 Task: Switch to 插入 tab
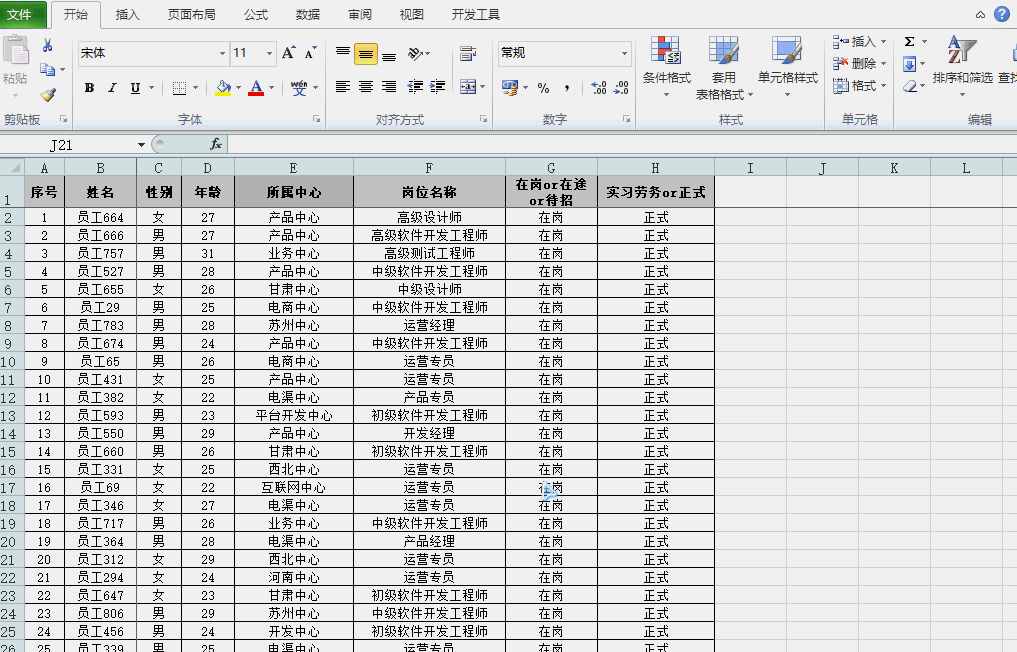coord(127,14)
